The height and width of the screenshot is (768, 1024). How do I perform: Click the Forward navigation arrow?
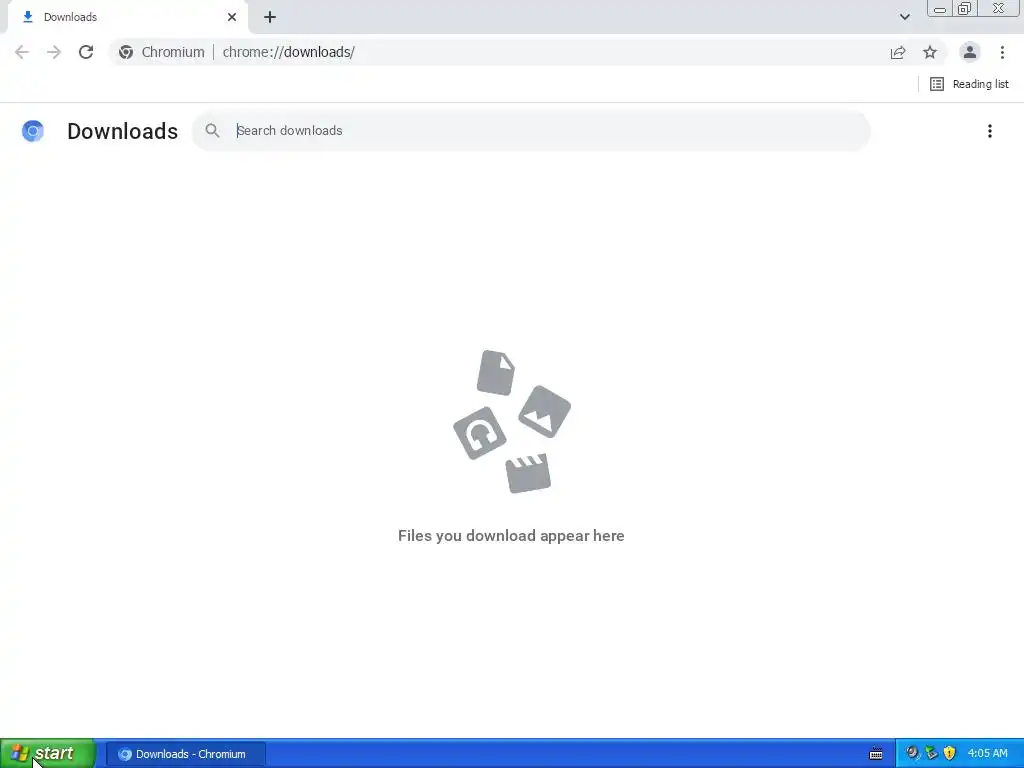54,52
